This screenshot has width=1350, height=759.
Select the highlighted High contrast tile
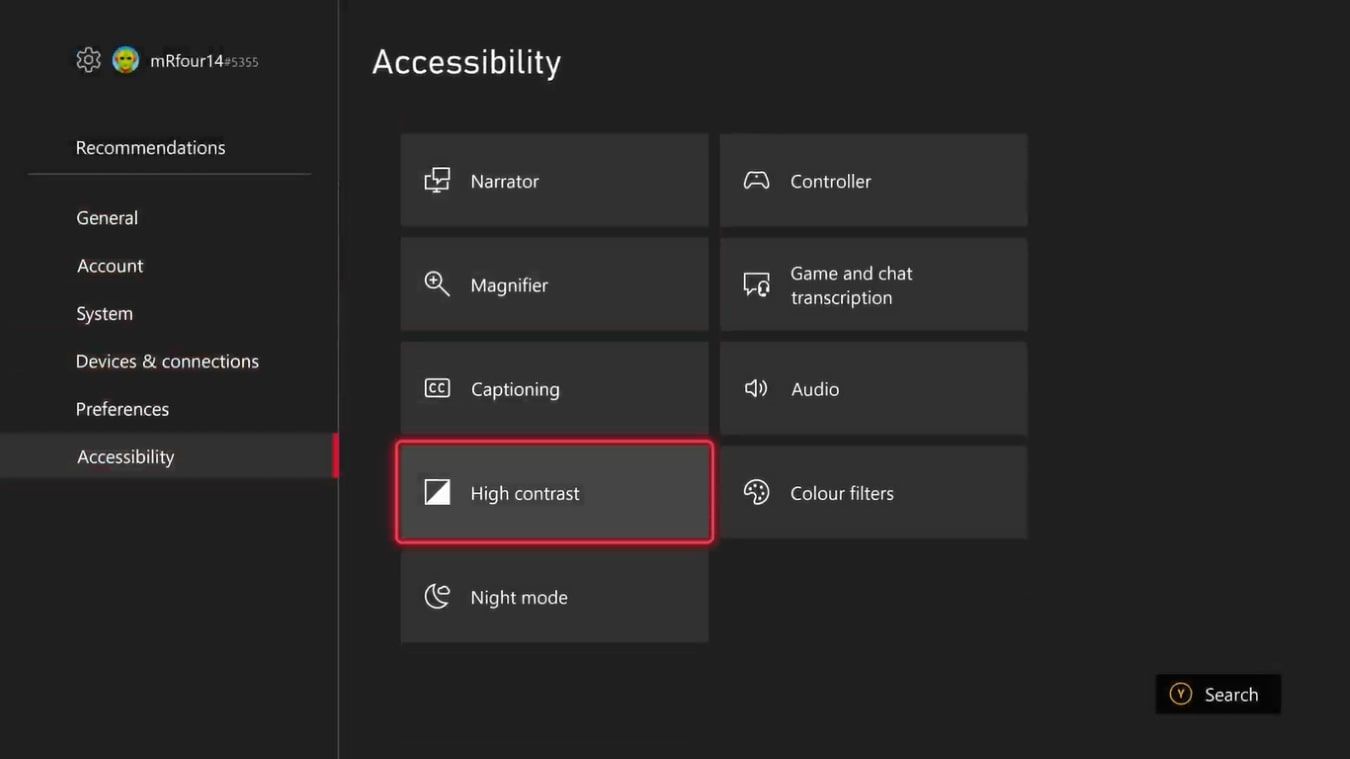click(554, 492)
